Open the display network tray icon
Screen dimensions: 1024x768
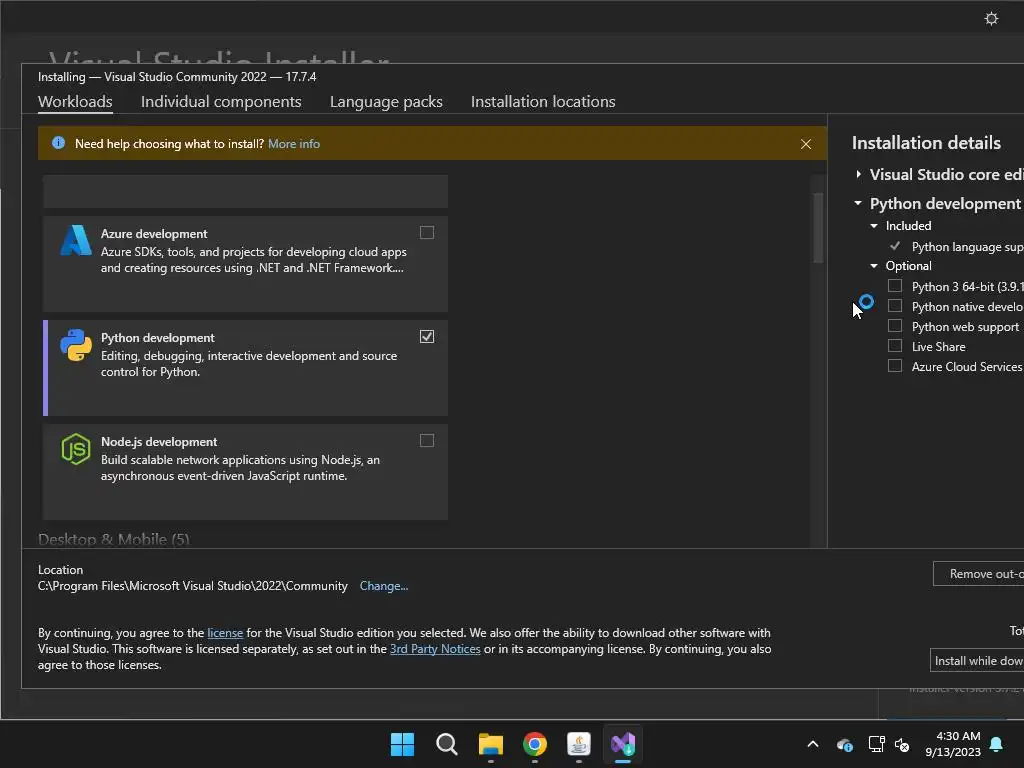pos(876,744)
